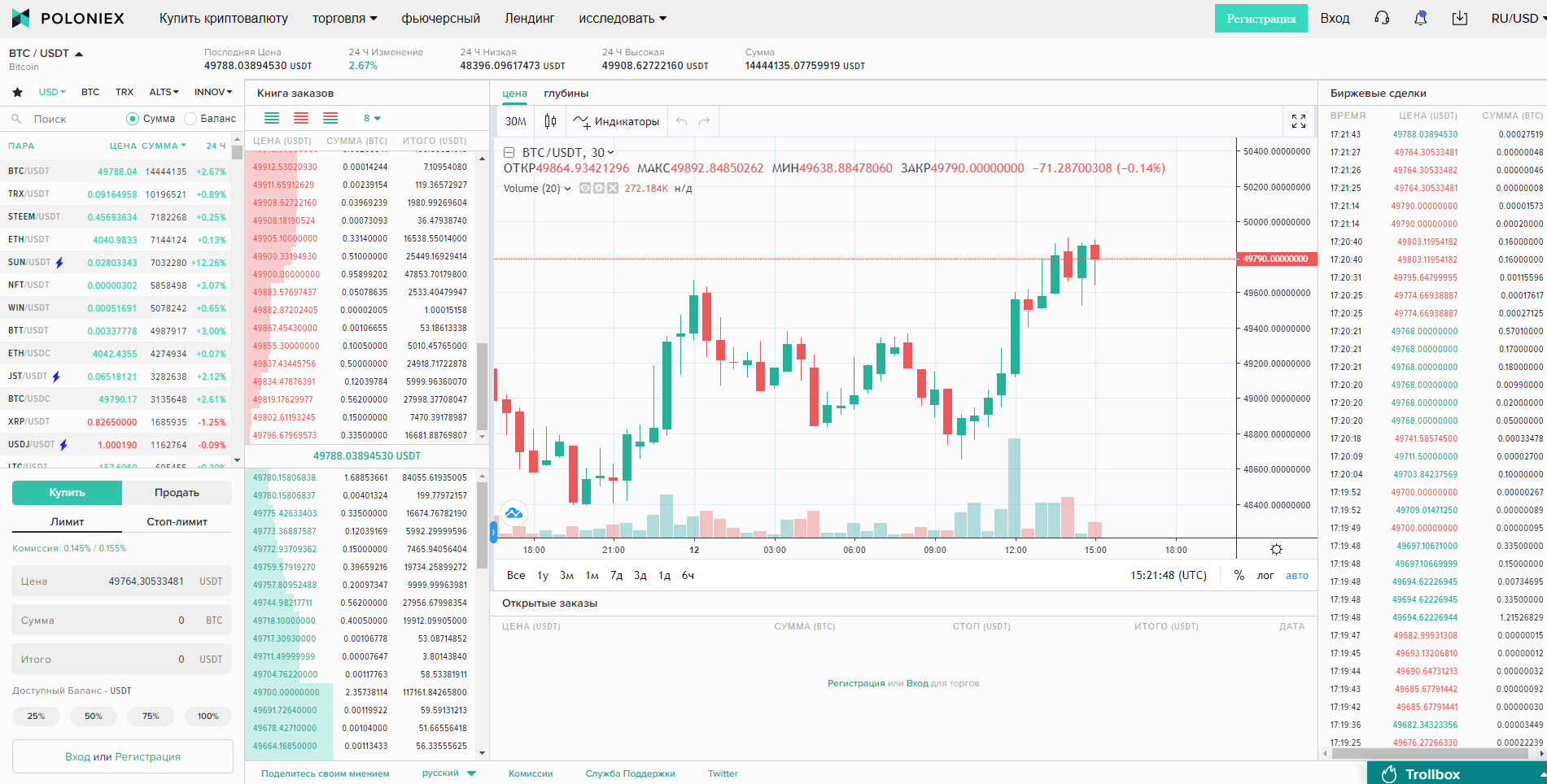1547x784 pixels.
Task: Expand the BTC / USDT pair selector
Action: tap(46, 53)
